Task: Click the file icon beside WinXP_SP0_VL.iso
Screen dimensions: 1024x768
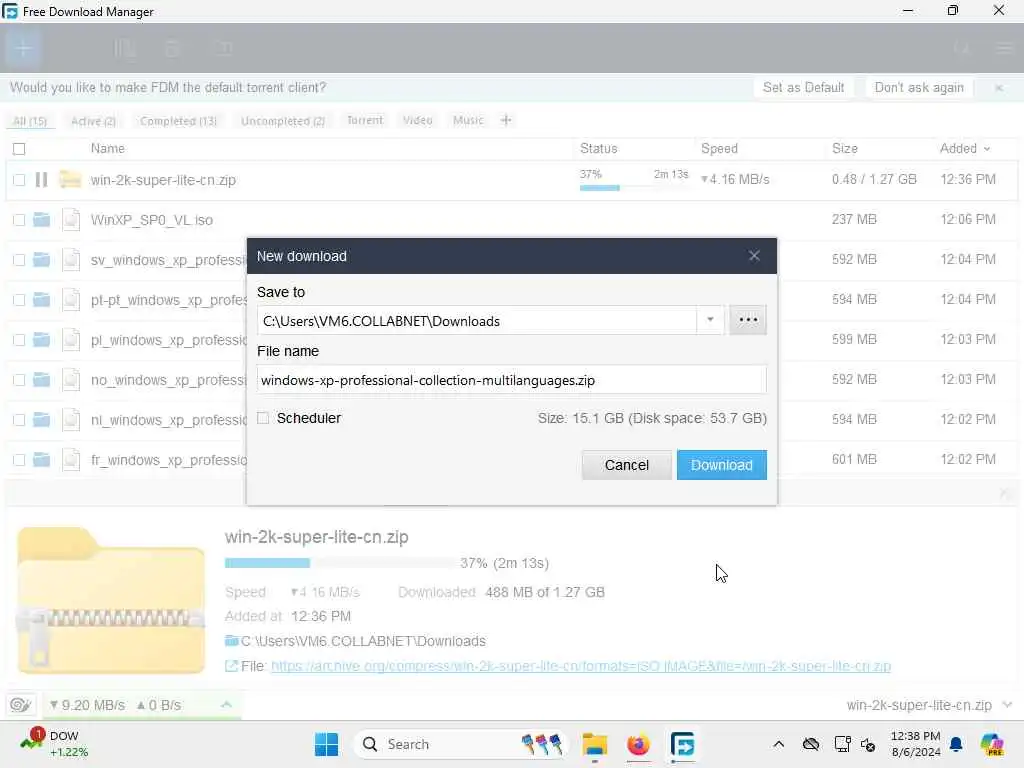Action: tap(71, 219)
